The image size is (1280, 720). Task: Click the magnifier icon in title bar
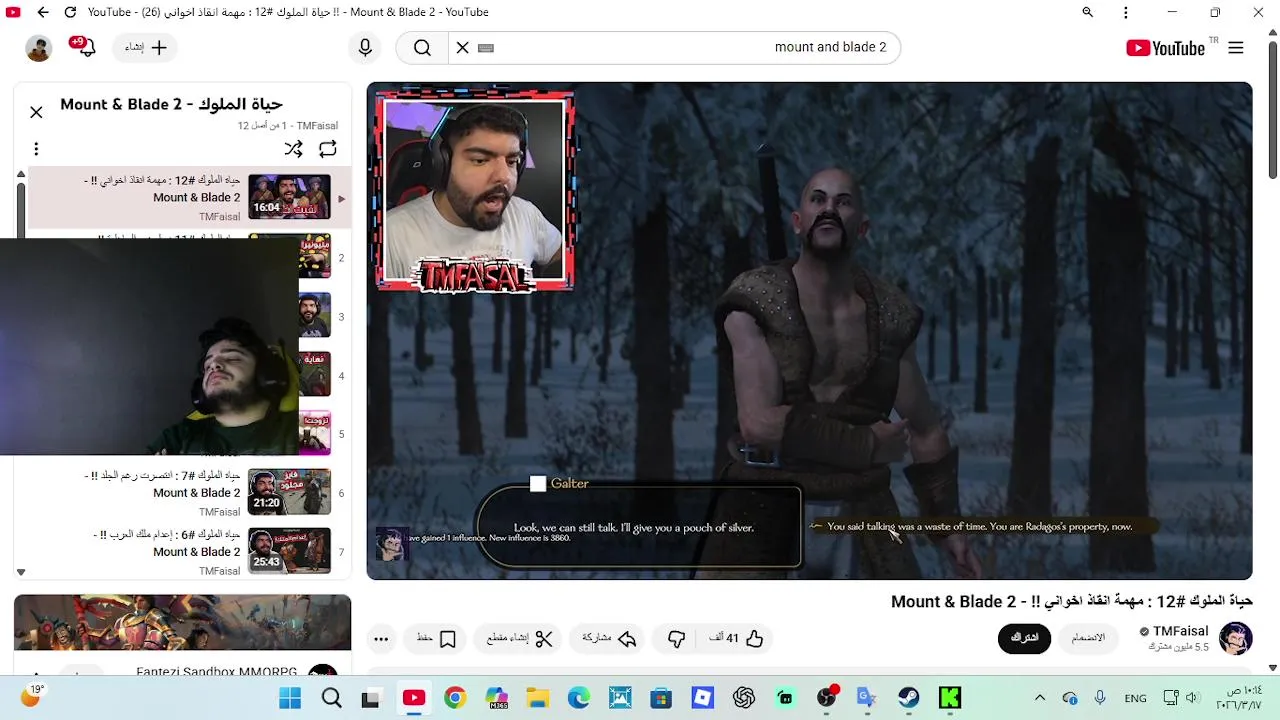click(1087, 12)
